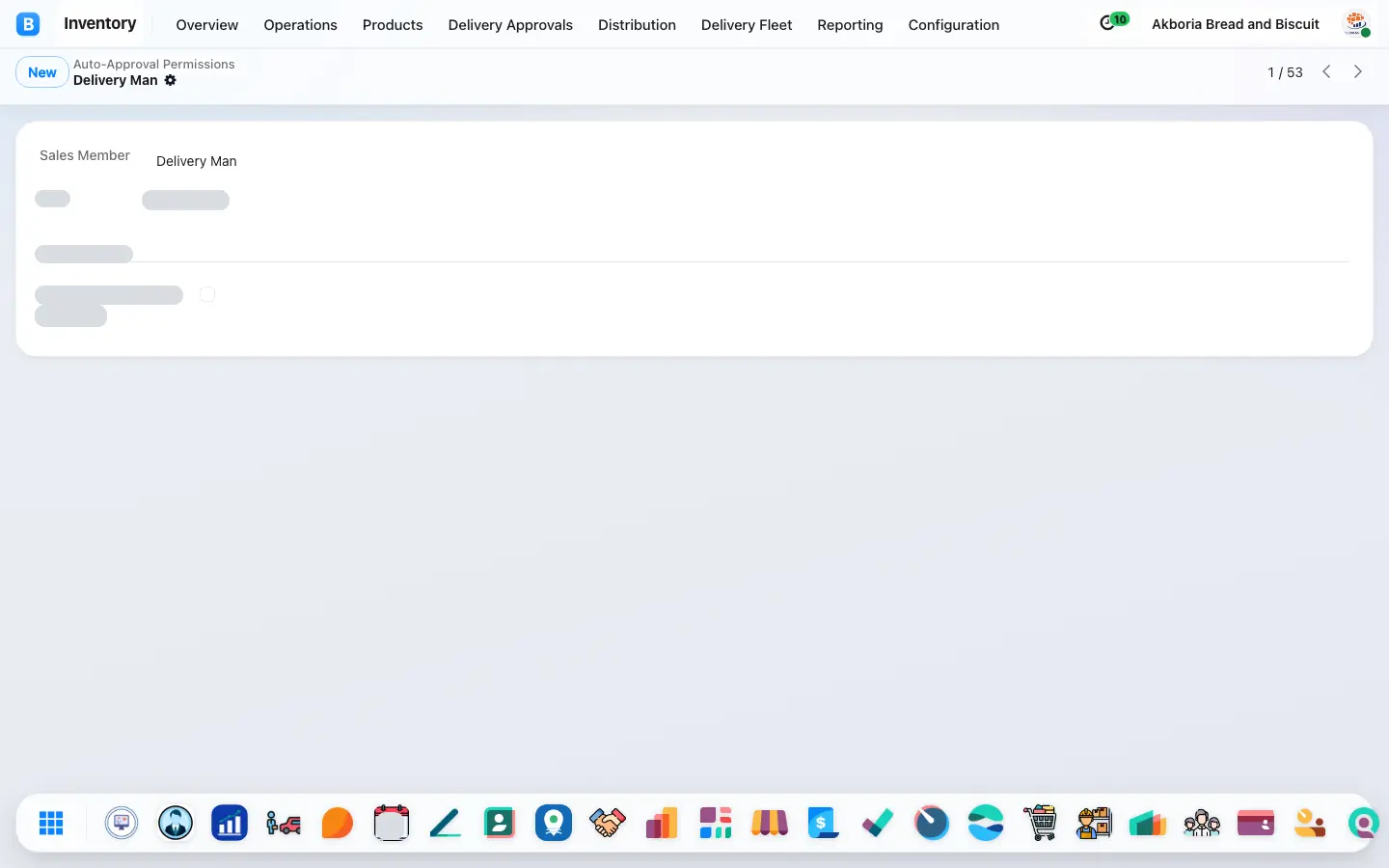Create a New permission record
This screenshot has height=868, width=1389.
tap(42, 72)
